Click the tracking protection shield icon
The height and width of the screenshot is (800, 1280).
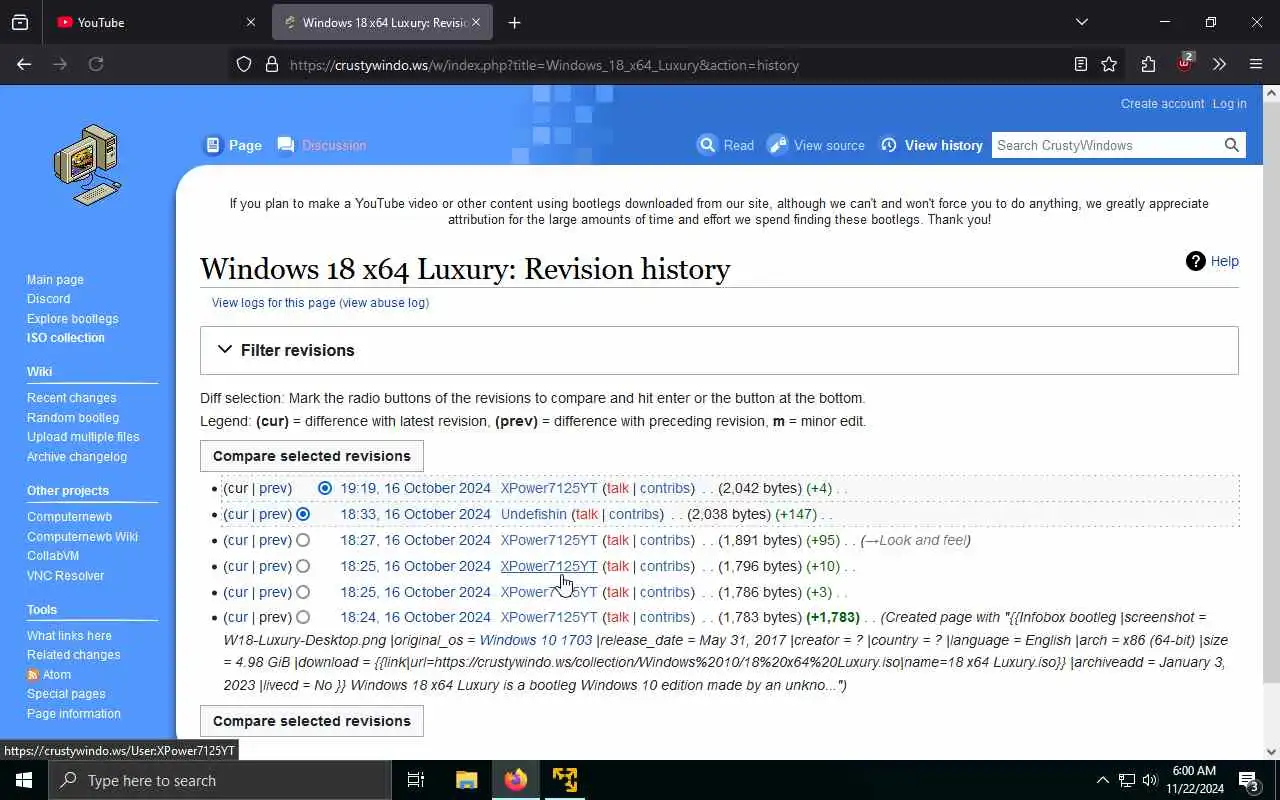pos(244,64)
